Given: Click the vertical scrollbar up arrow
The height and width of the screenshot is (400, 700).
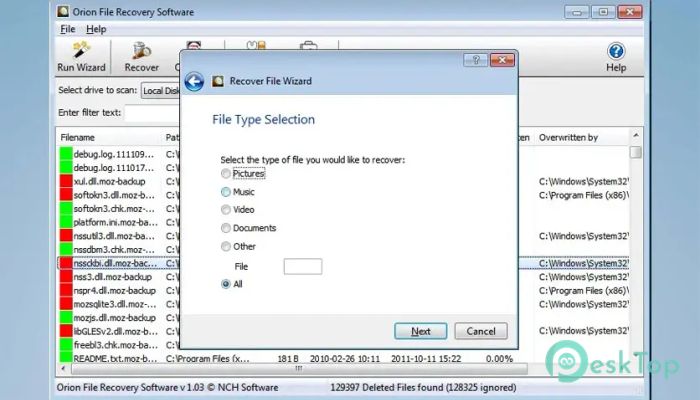Looking at the screenshot, I should pyautogui.click(x=636, y=135).
